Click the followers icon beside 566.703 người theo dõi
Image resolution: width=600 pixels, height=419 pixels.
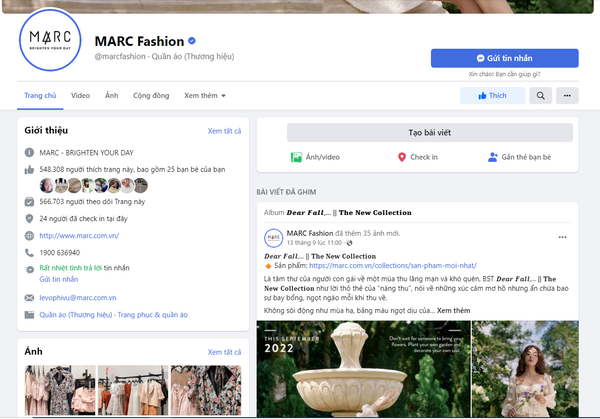tap(29, 202)
